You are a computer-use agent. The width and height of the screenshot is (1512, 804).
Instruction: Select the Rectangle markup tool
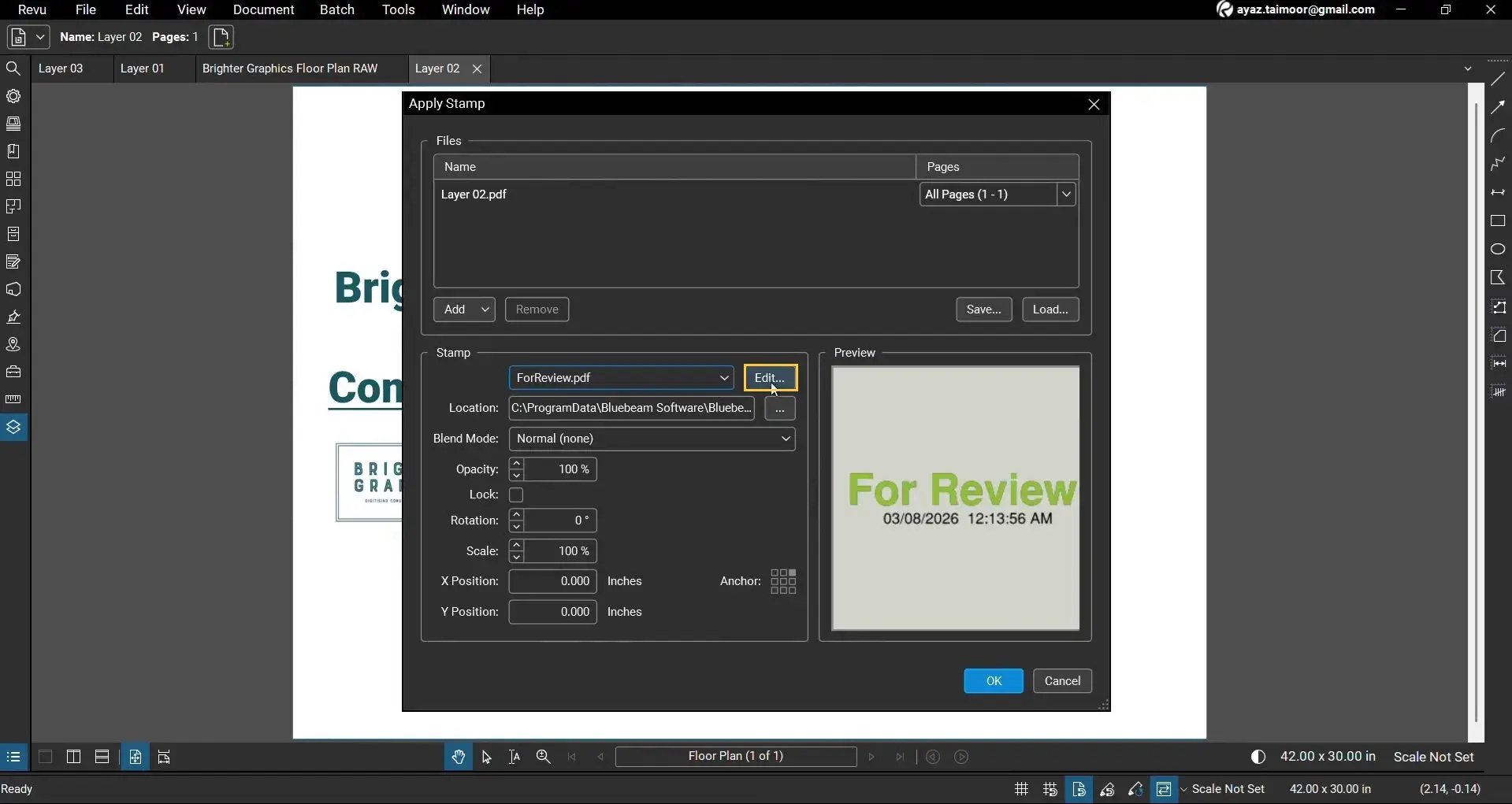coord(1498,221)
